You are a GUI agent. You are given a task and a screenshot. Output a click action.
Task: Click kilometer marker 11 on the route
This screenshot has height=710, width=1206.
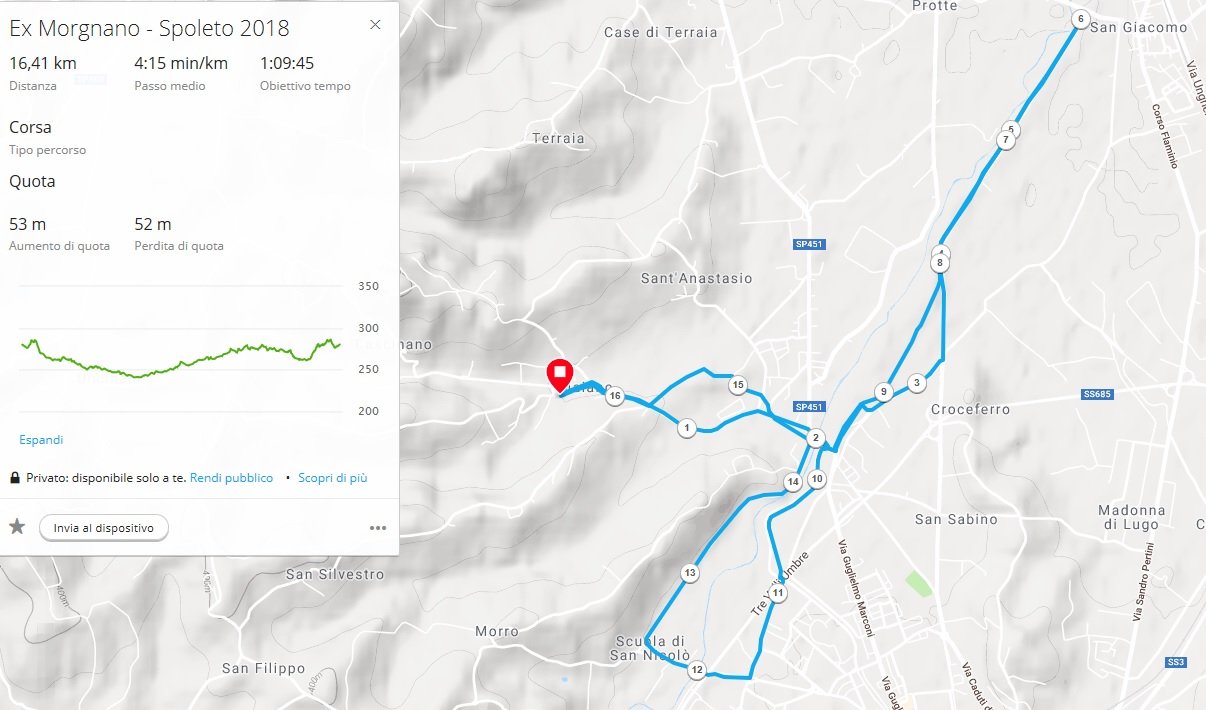[x=778, y=593]
